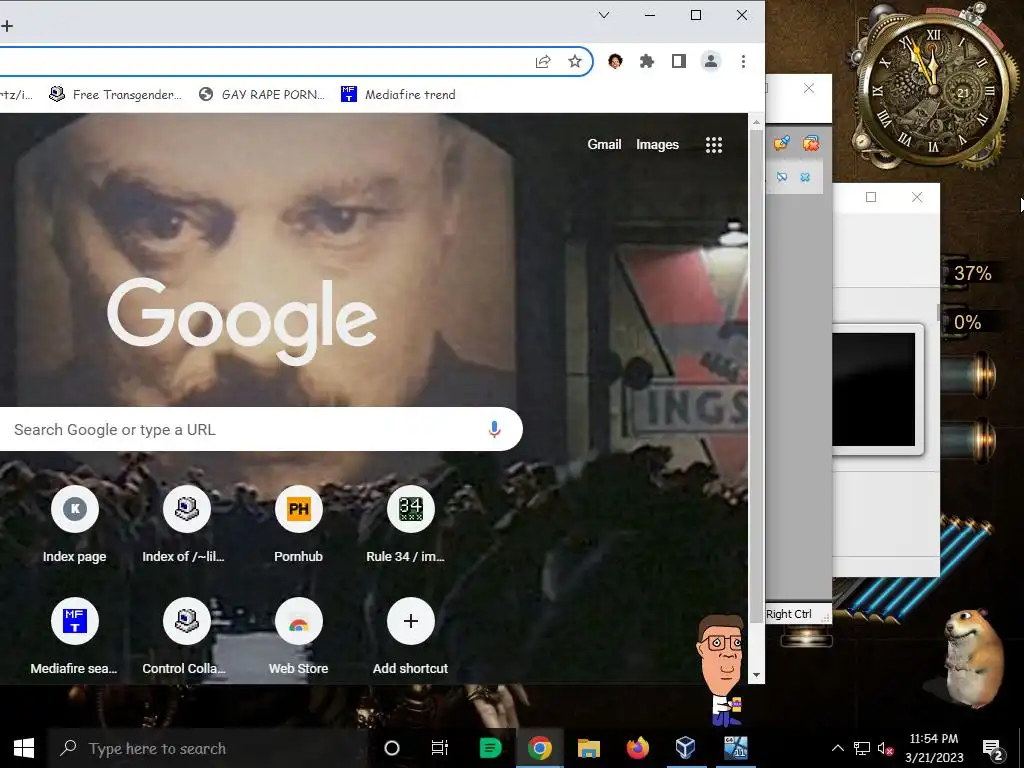This screenshot has width=1024, height=768.
Task: Open the clock showing 11:54 PM
Action: click(934, 748)
